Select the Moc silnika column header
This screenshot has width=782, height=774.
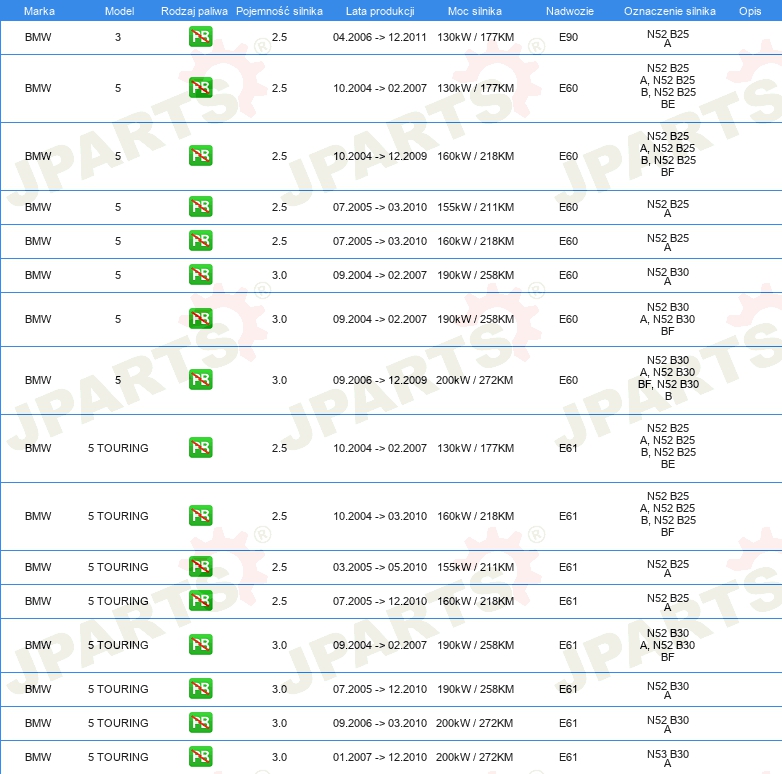click(475, 10)
